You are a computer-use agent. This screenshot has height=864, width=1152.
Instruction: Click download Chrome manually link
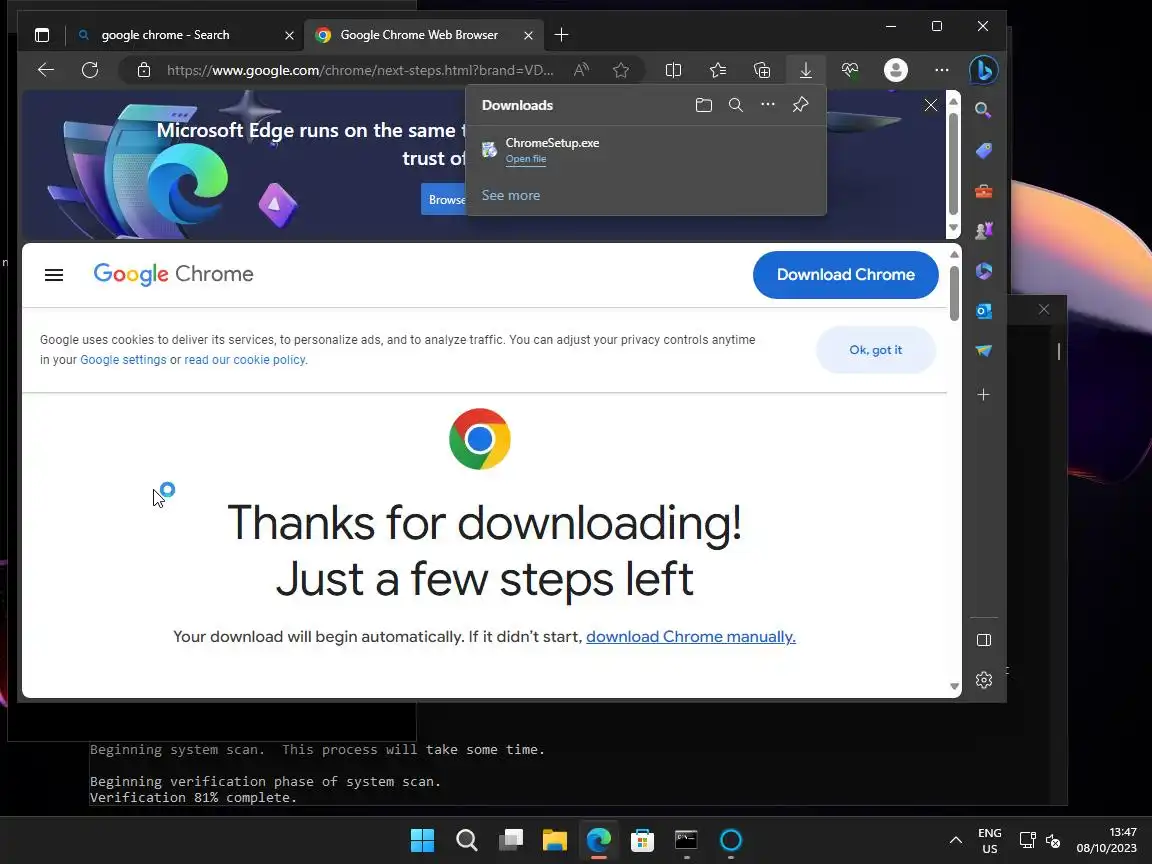(691, 637)
